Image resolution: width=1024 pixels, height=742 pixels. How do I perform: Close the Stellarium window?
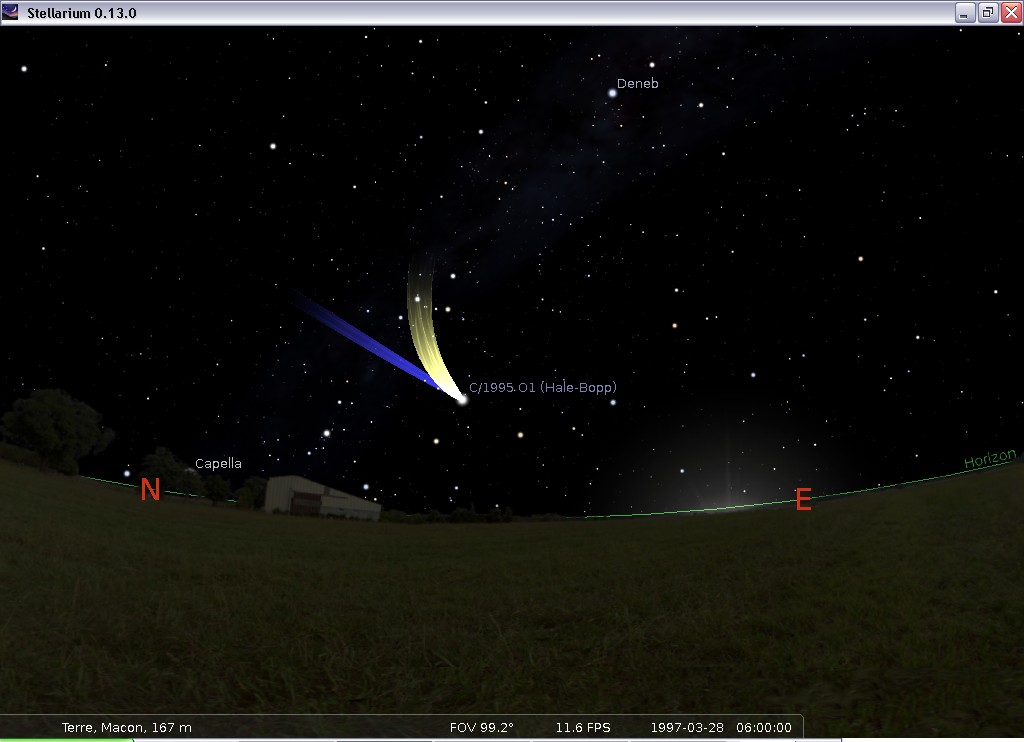(1012, 12)
